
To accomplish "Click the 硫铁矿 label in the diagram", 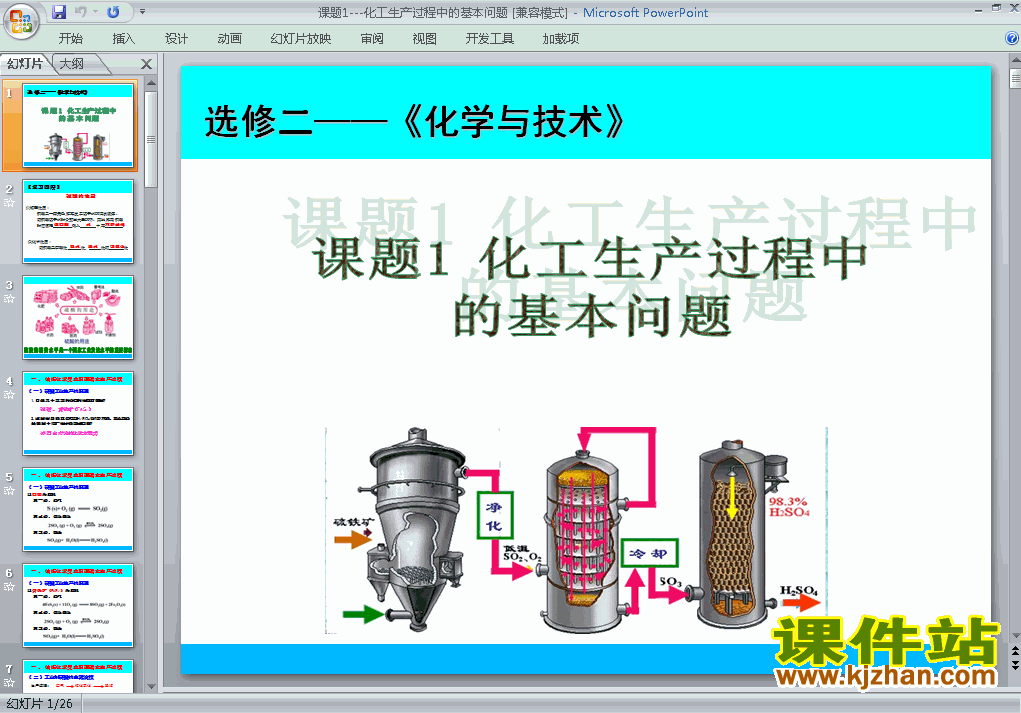I will (354, 522).
